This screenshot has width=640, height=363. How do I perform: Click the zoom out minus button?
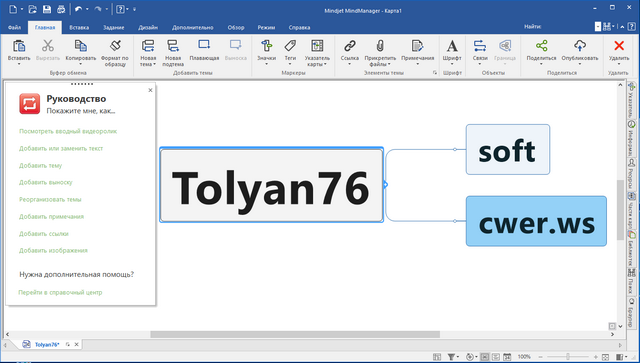(540, 357)
